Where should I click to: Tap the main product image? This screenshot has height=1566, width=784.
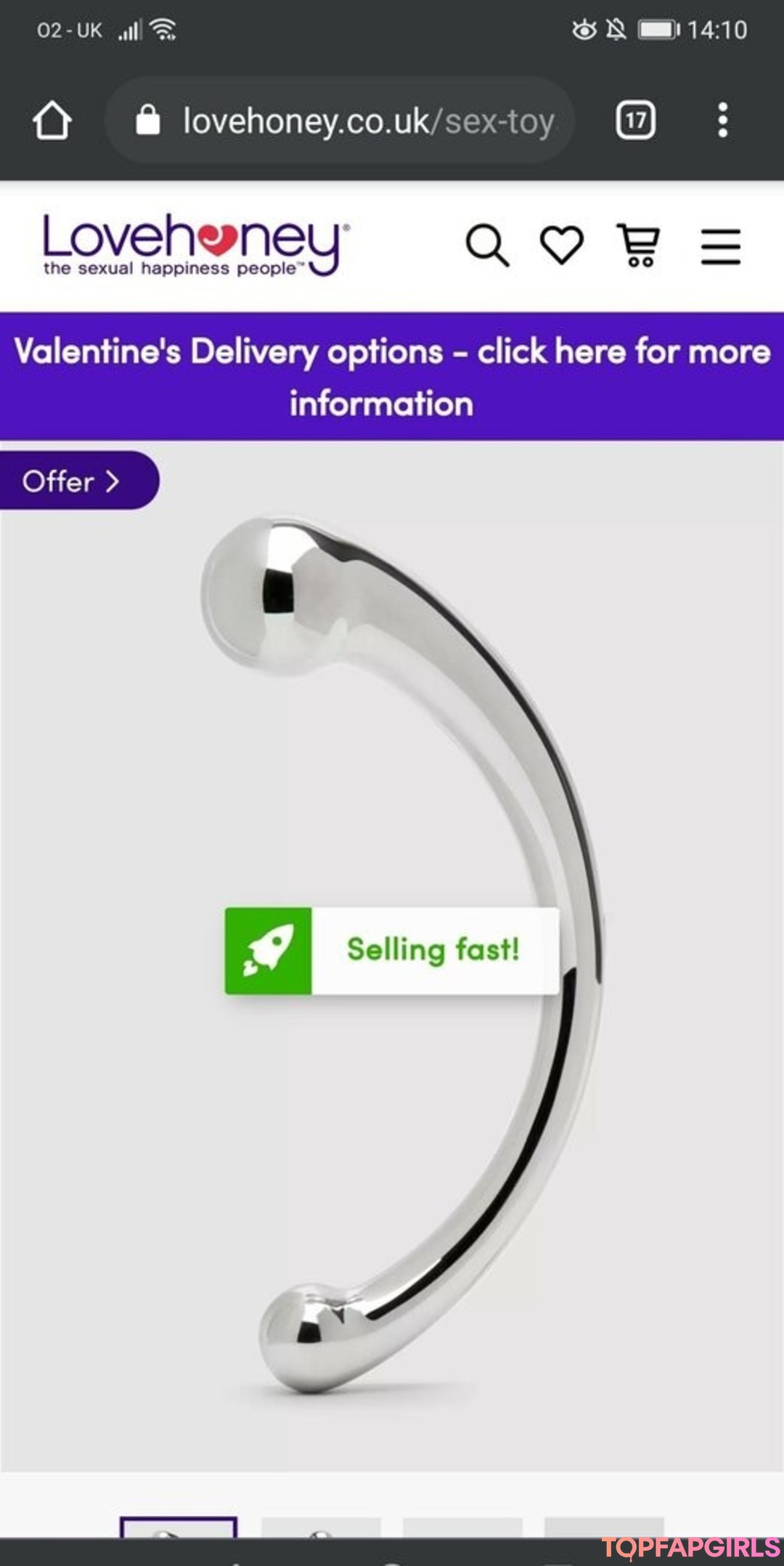click(x=392, y=956)
